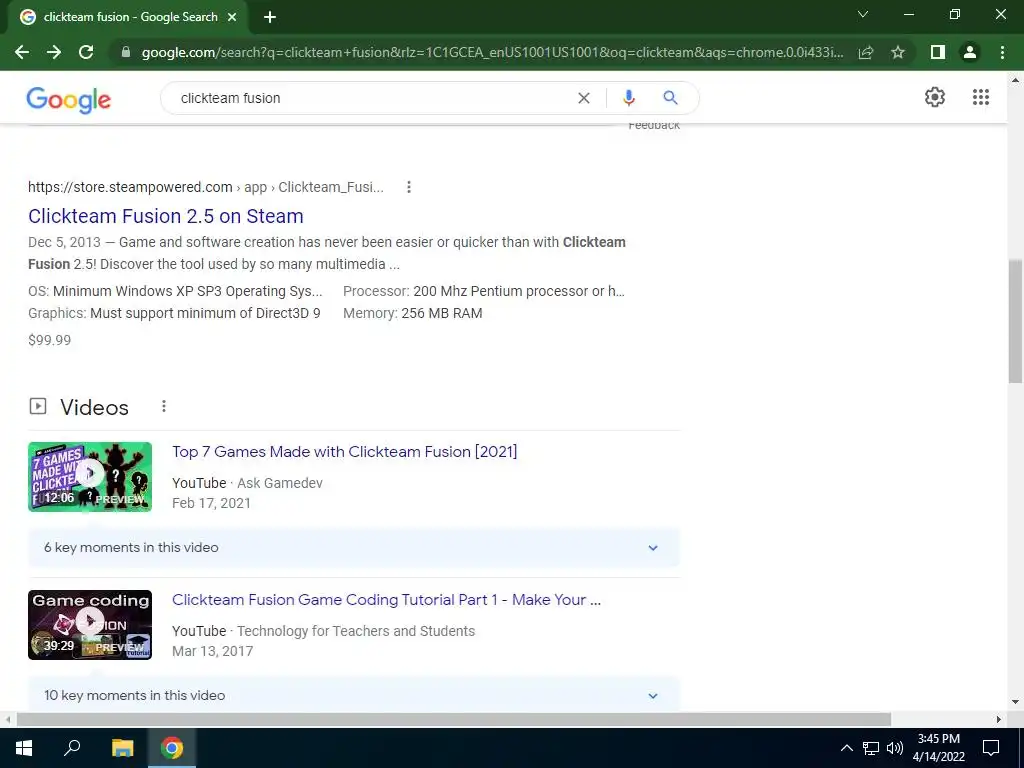1024x768 pixels.
Task: Go back to previous page in Chrome
Action: pos(22,52)
